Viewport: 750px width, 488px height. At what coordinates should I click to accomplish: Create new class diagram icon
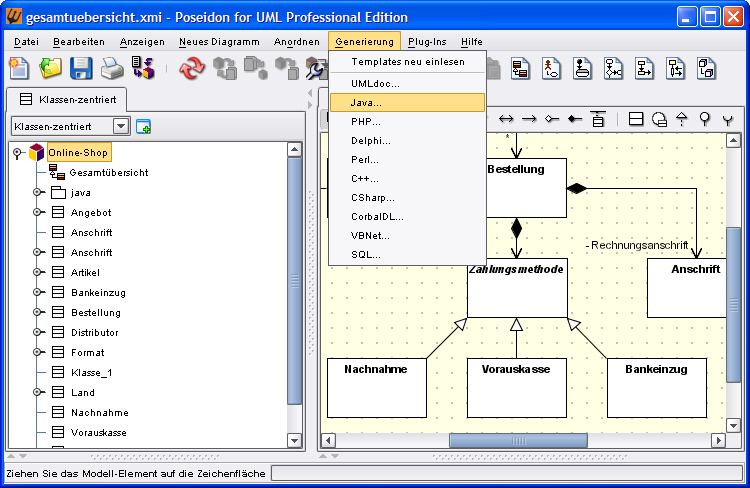[520, 68]
